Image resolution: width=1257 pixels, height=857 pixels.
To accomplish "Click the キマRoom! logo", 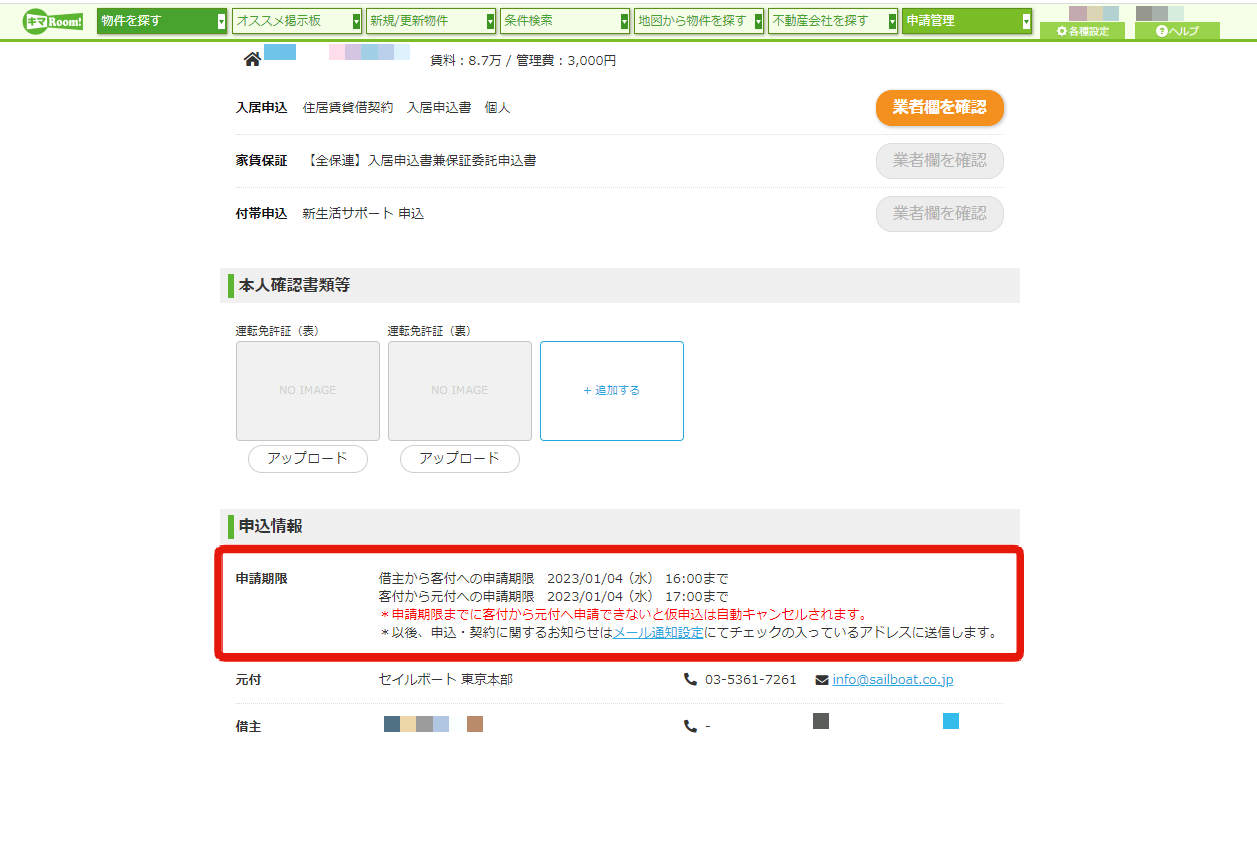I will pos(53,21).
